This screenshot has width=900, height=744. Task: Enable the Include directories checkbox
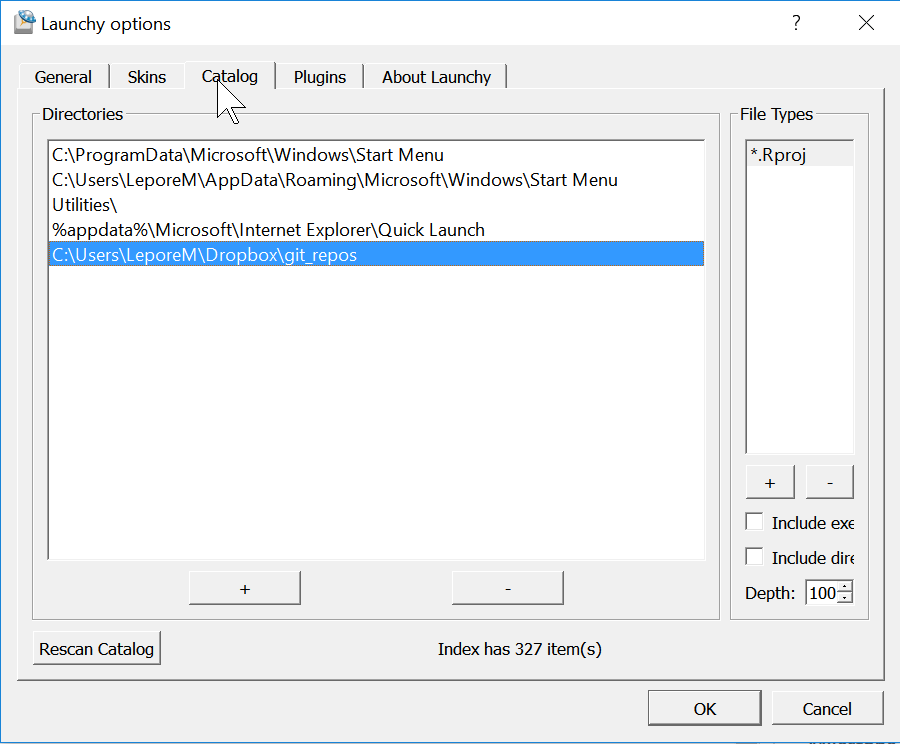755,556
